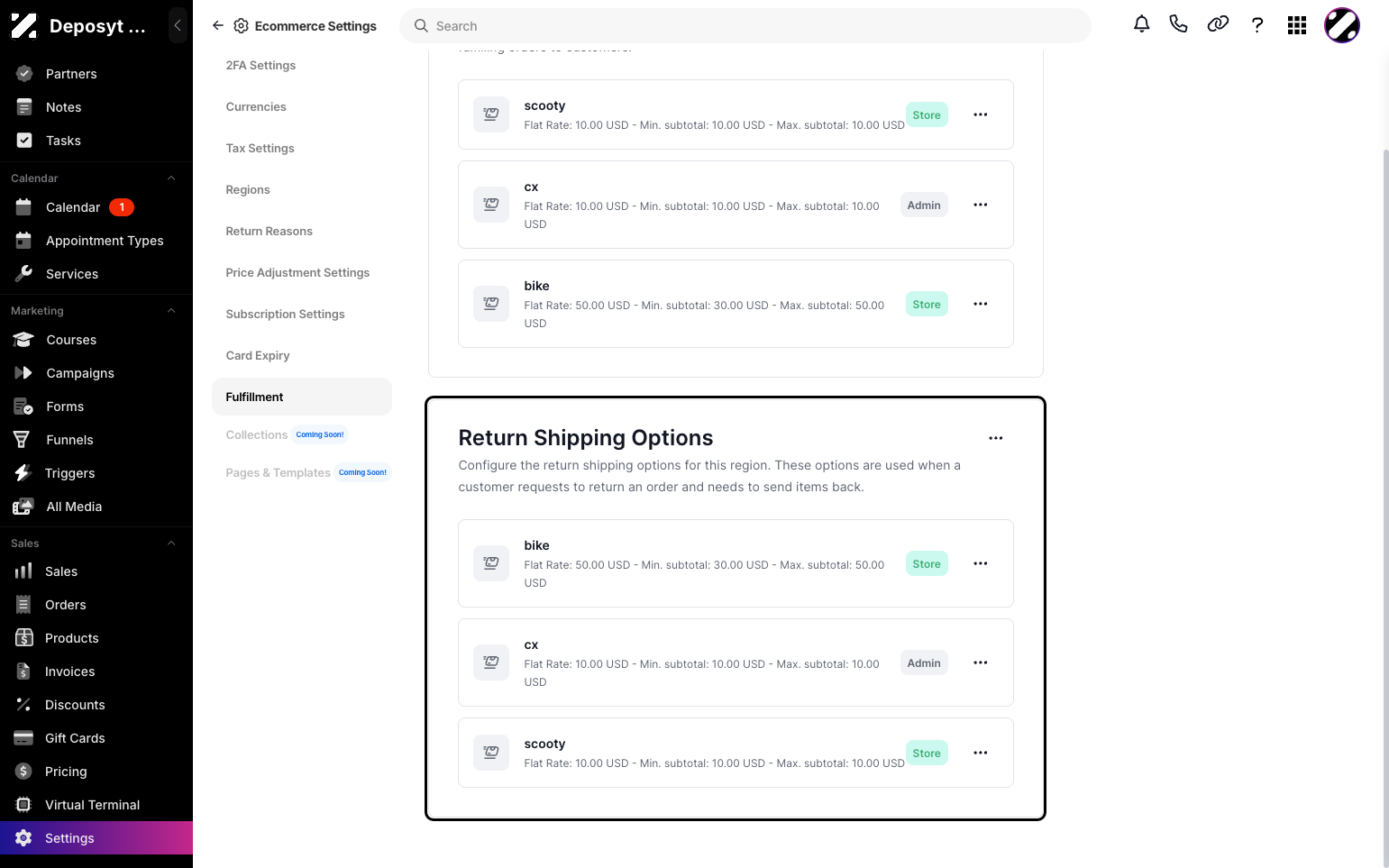Screen dimensions: 1389x868
Task: Open options menu for return cx option
Action: [x=981, y=662]
